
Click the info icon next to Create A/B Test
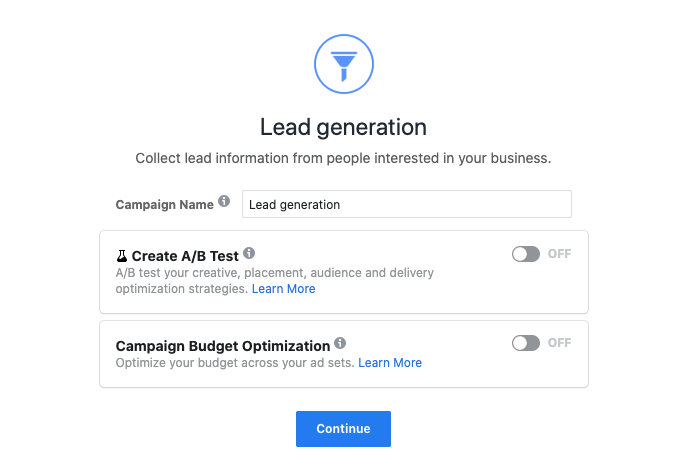pos(249,253)
